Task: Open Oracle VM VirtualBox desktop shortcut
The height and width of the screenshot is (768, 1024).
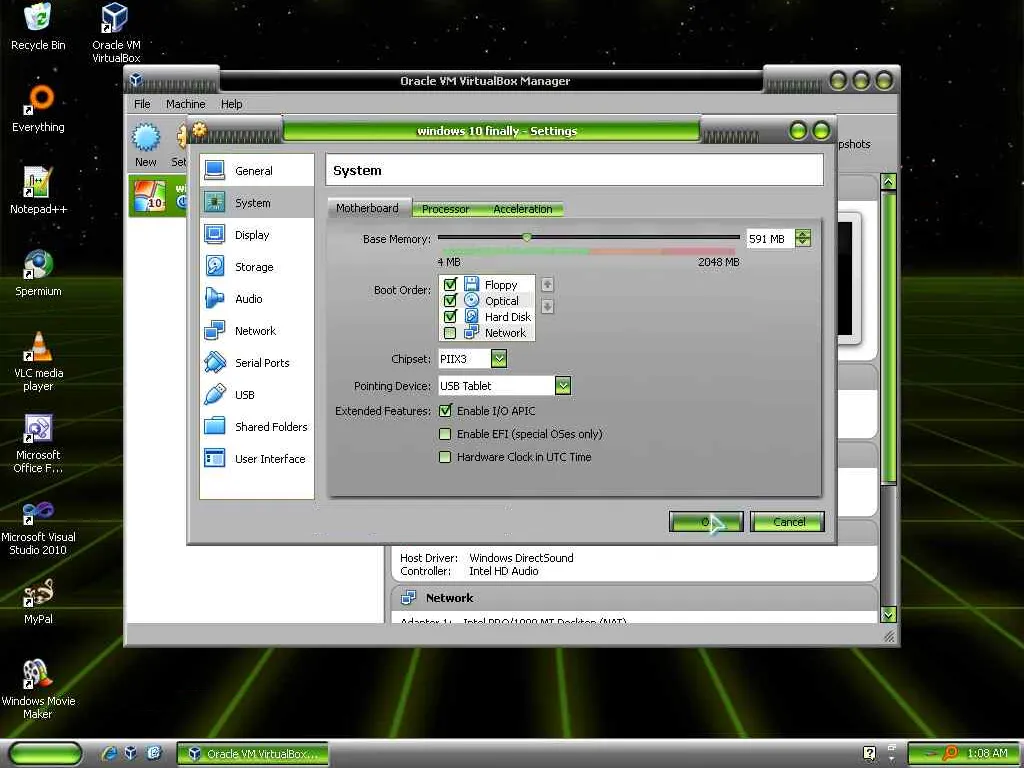Action: pos(116,33)
